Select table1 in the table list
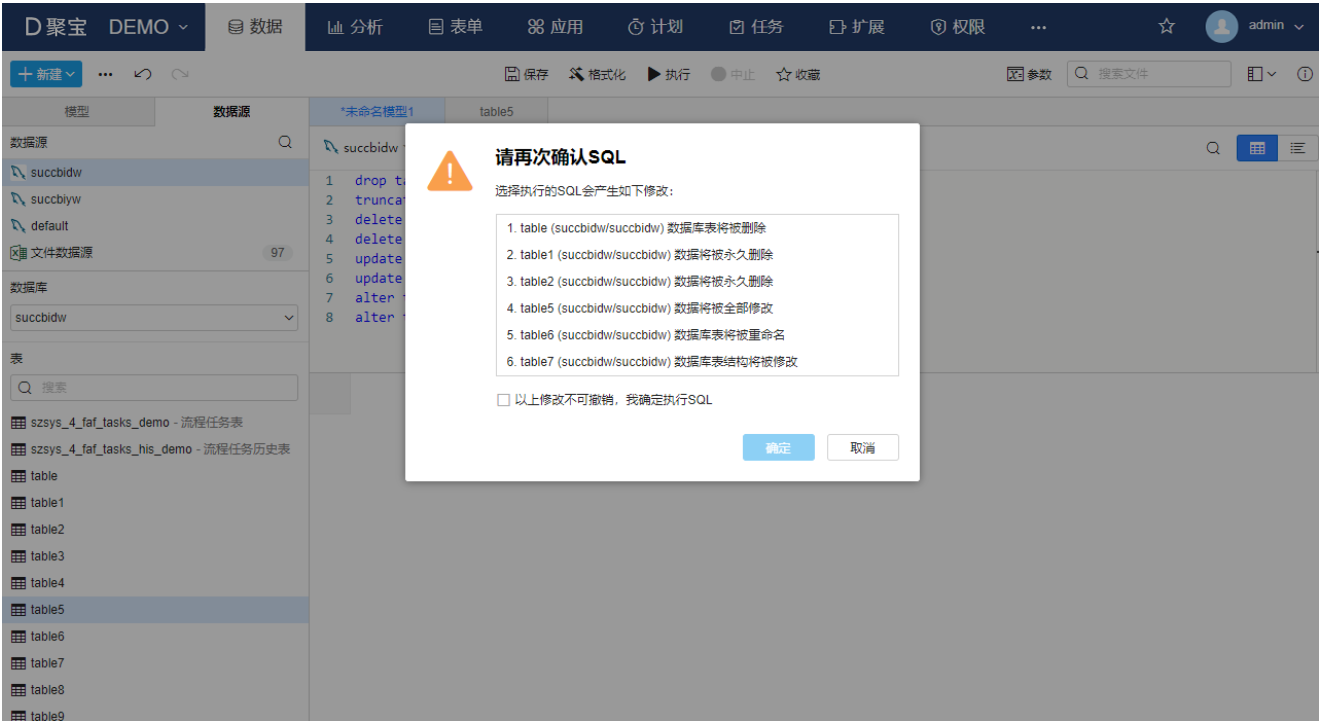The height and width of the screenshot is (721, 1319). click(x=154, y=503)
